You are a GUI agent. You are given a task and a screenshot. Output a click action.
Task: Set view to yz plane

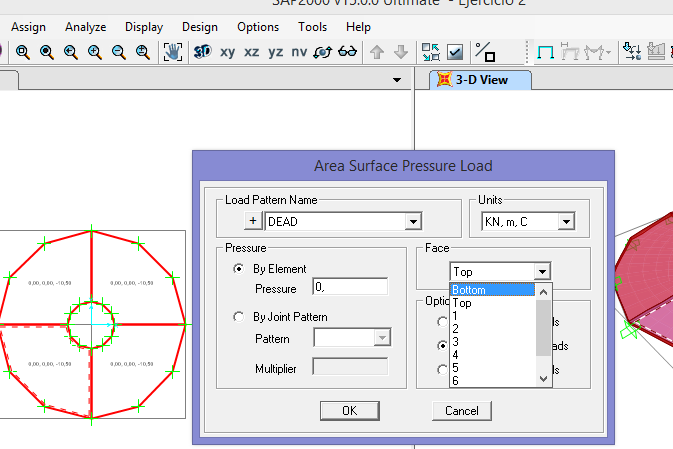click(276, 52)
